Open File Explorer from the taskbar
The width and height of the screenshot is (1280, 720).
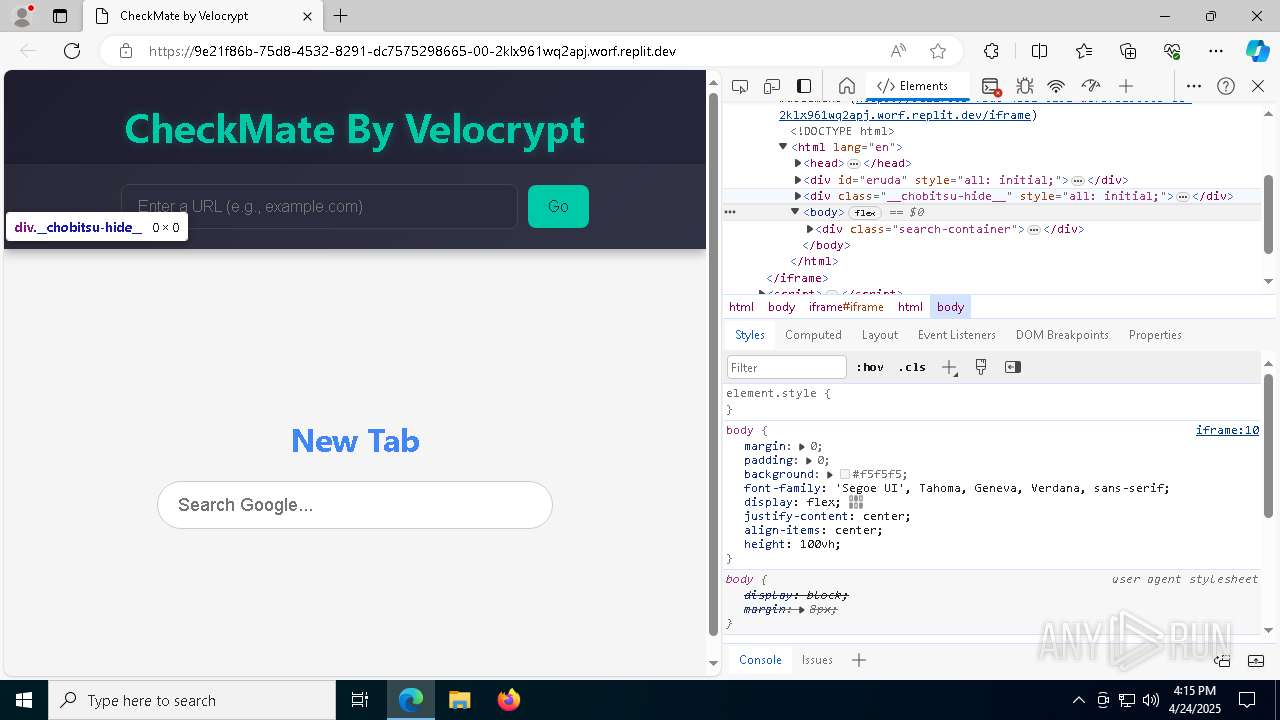(459, 700)
